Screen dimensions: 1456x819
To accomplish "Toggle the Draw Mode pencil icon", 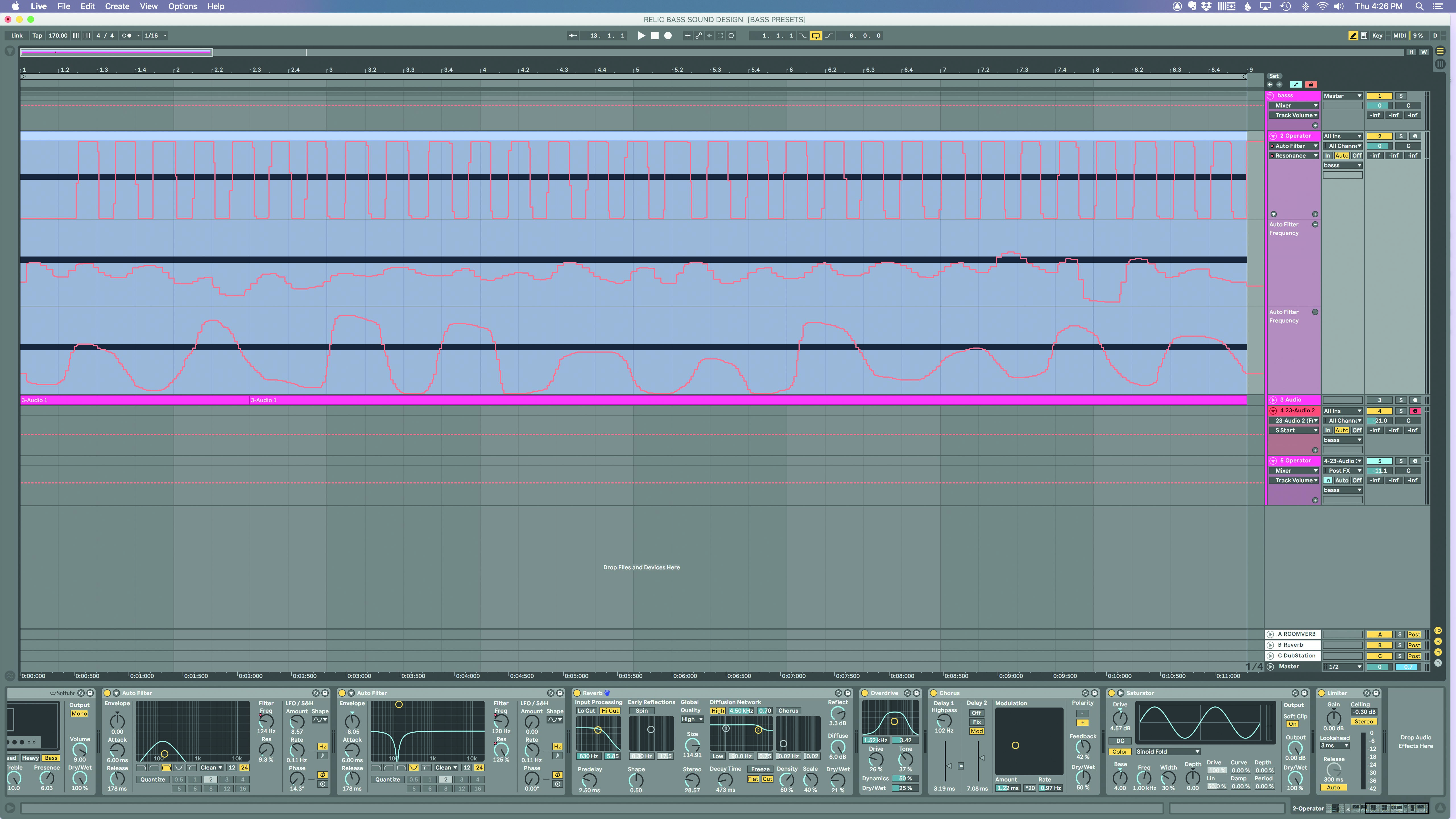I will [1353, 36].
